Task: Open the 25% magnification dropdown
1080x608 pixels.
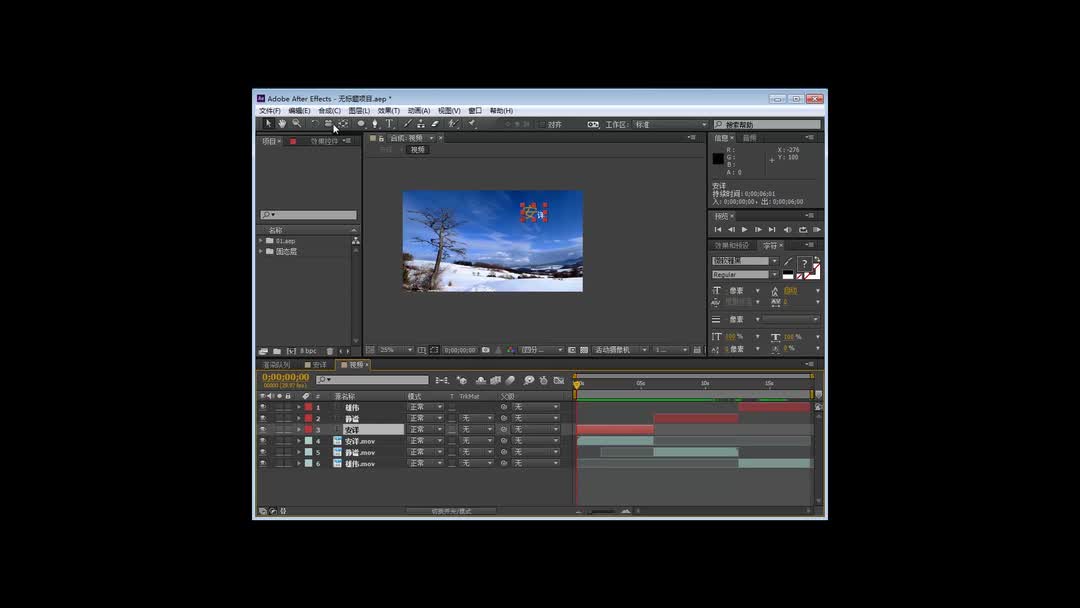Action: tap(395, 350)
